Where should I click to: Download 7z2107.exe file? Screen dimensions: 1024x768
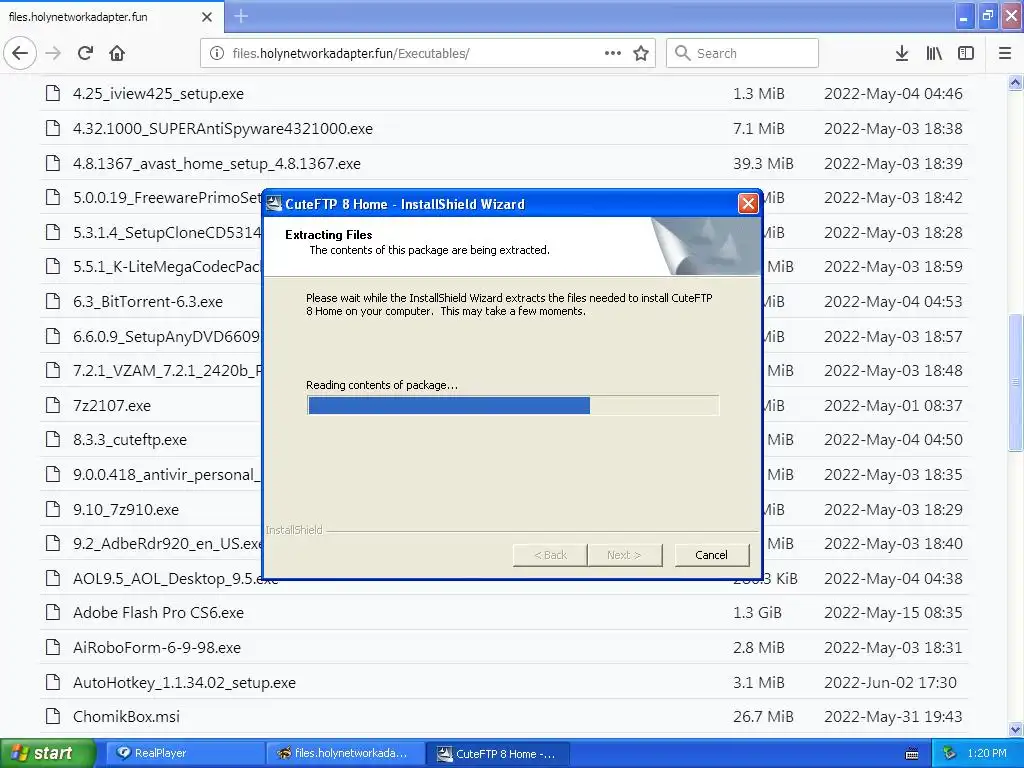[x=112, y=406]
